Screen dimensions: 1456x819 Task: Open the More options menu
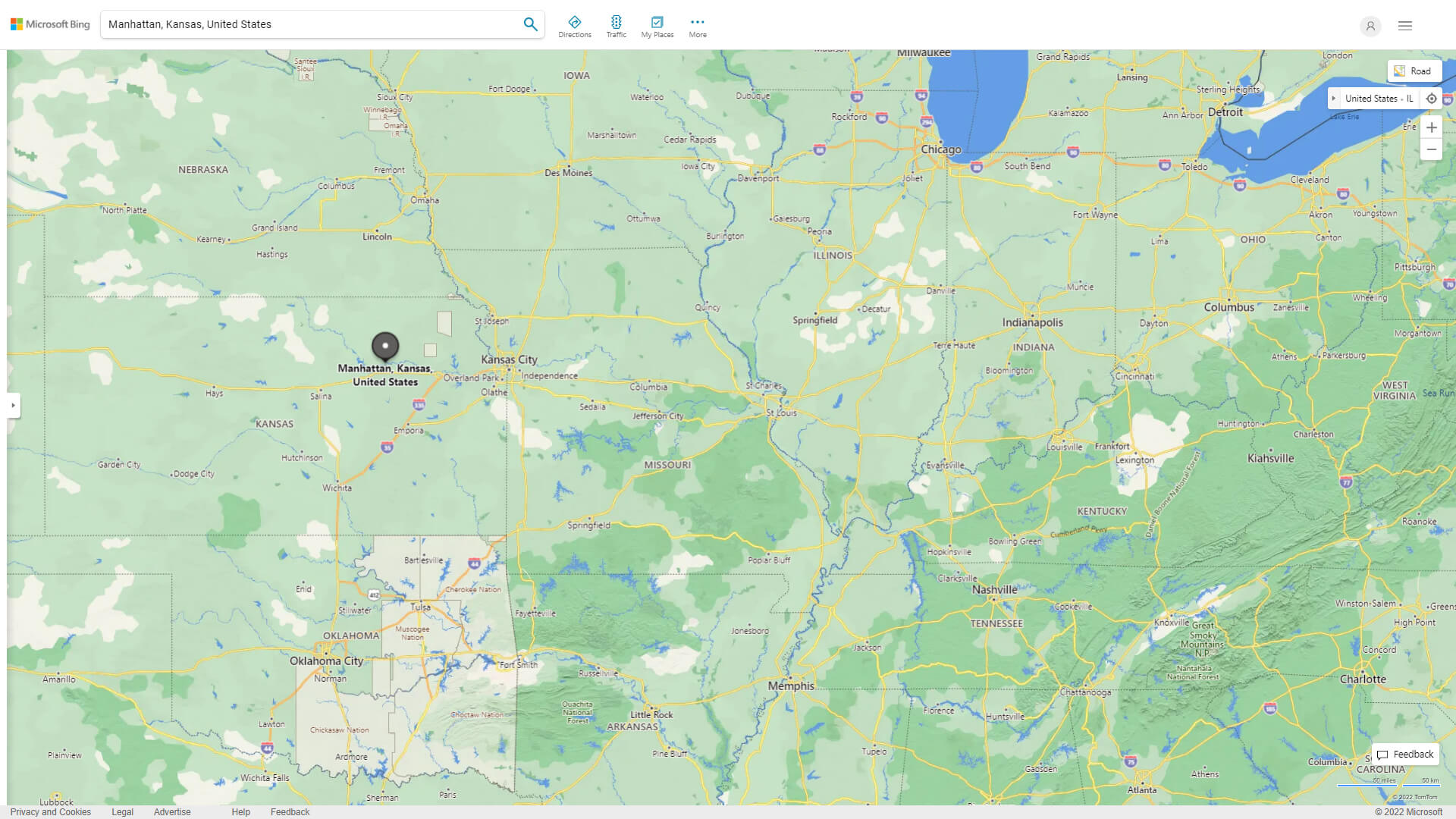pos(697,25)
